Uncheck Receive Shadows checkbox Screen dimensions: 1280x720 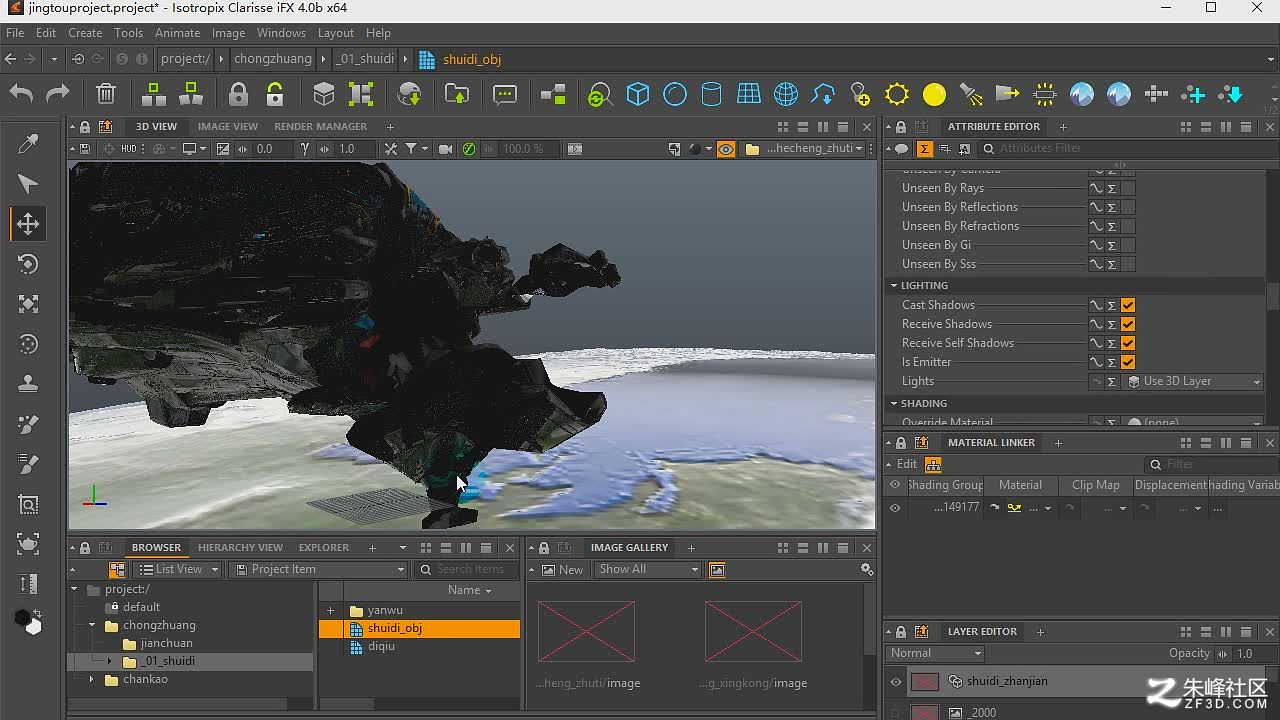pyautogui.click(x=1128, y=324)
